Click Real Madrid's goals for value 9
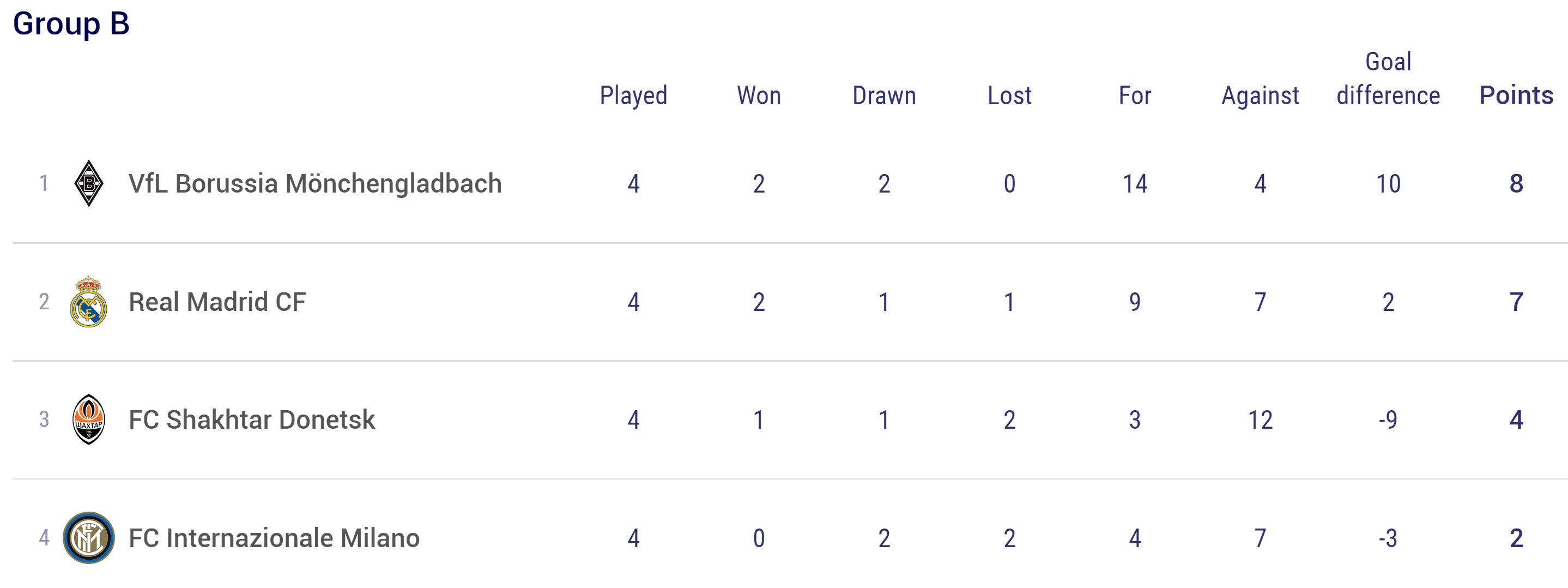The width and height of the screenshot is (1568, 588). (1135, 302)
